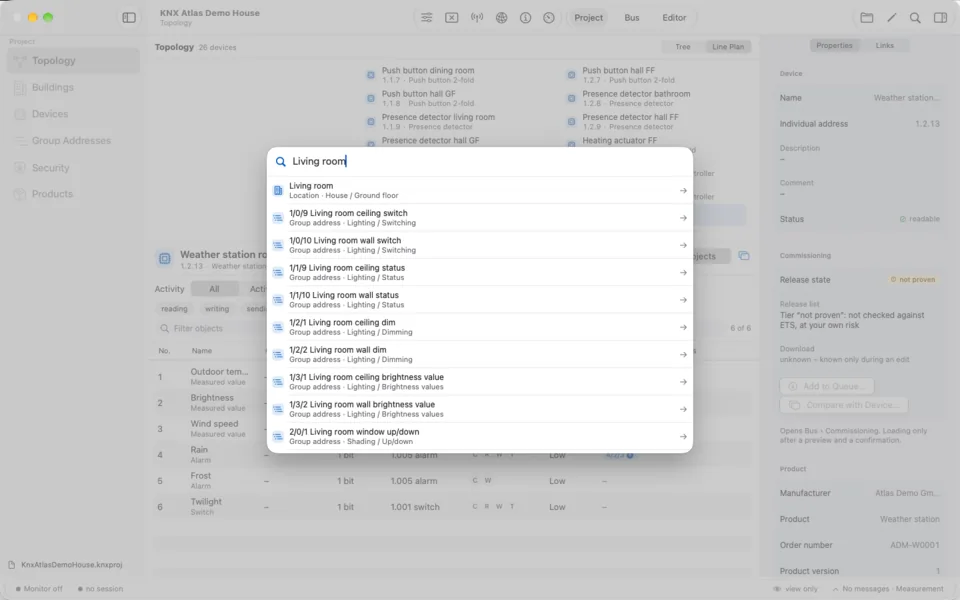Viewport: 960px width, 600px height.
Task: Click Push button dining room device icon
Action: [x=371, y=75]
